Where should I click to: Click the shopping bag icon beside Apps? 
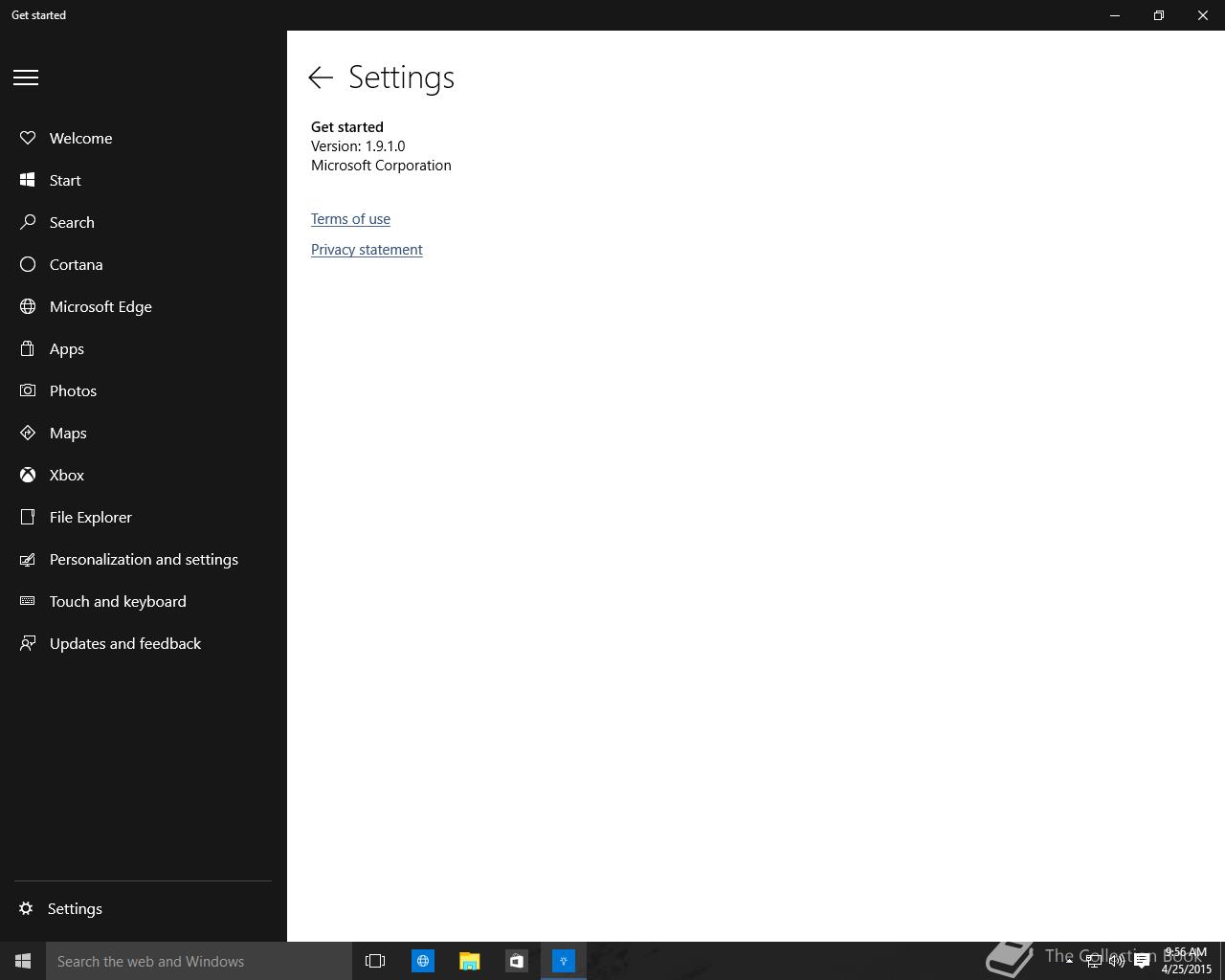click(28, 348)
